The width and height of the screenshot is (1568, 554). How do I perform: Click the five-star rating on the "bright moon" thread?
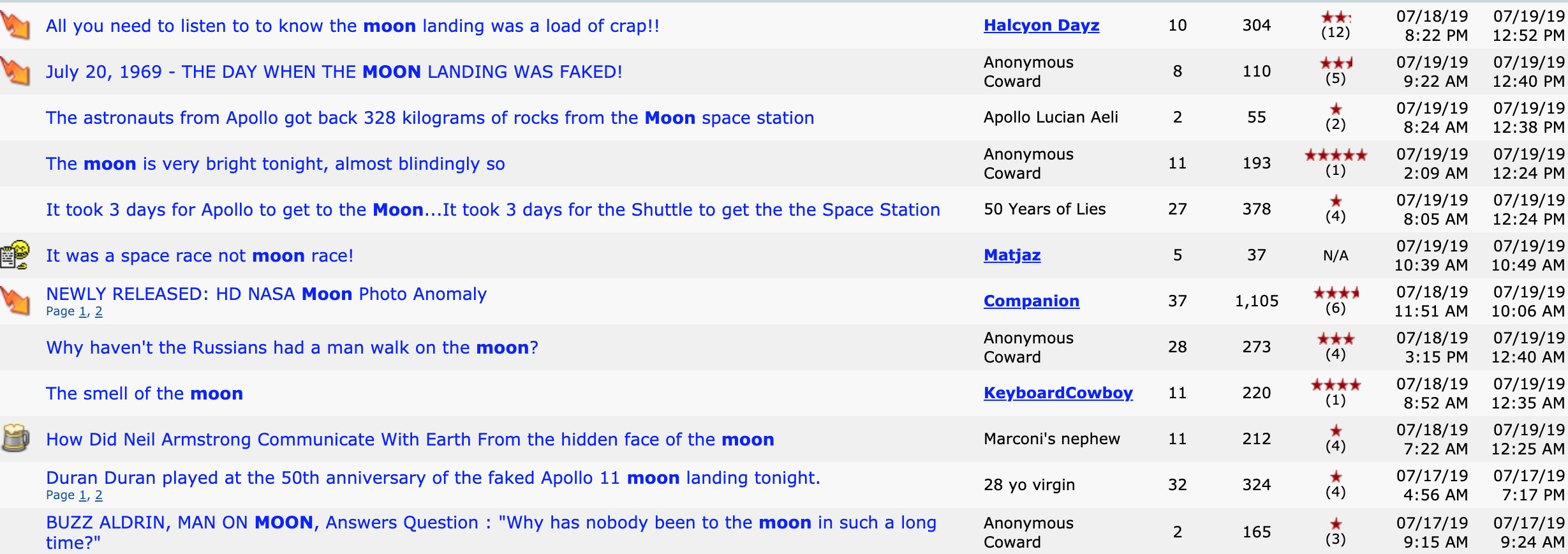click(1336, 155)
